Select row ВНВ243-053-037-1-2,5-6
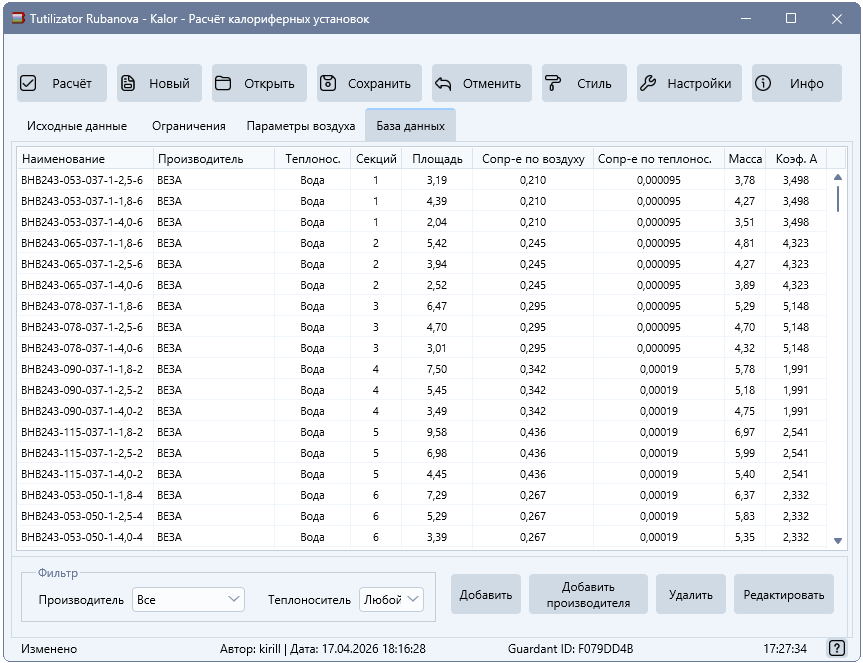Screen dimensions: 863x663 [422, 180]
